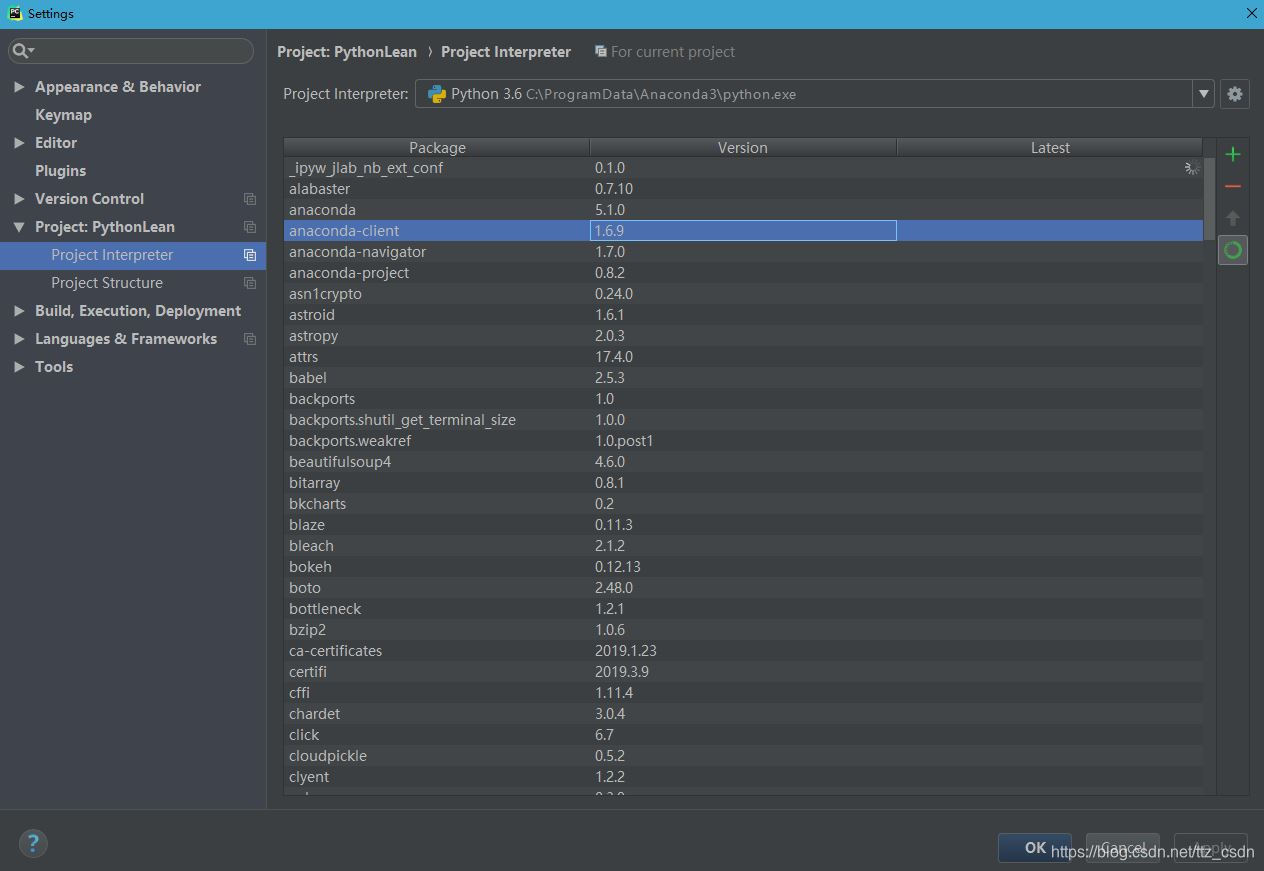Click the project-level icon beside Project Interpreter
The height and width of the screenshot is (871, 1264).
click(x=250, y=255)
